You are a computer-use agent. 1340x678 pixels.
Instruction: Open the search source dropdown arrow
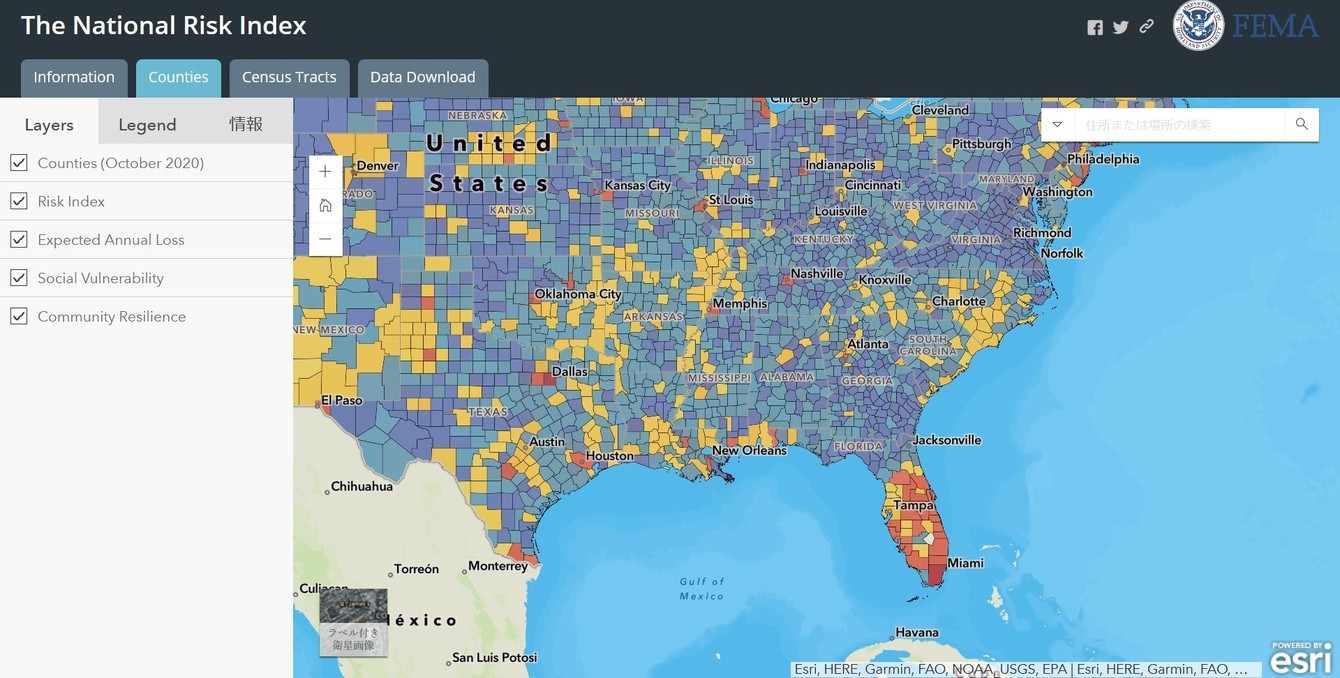click(x=1057, y=124)
